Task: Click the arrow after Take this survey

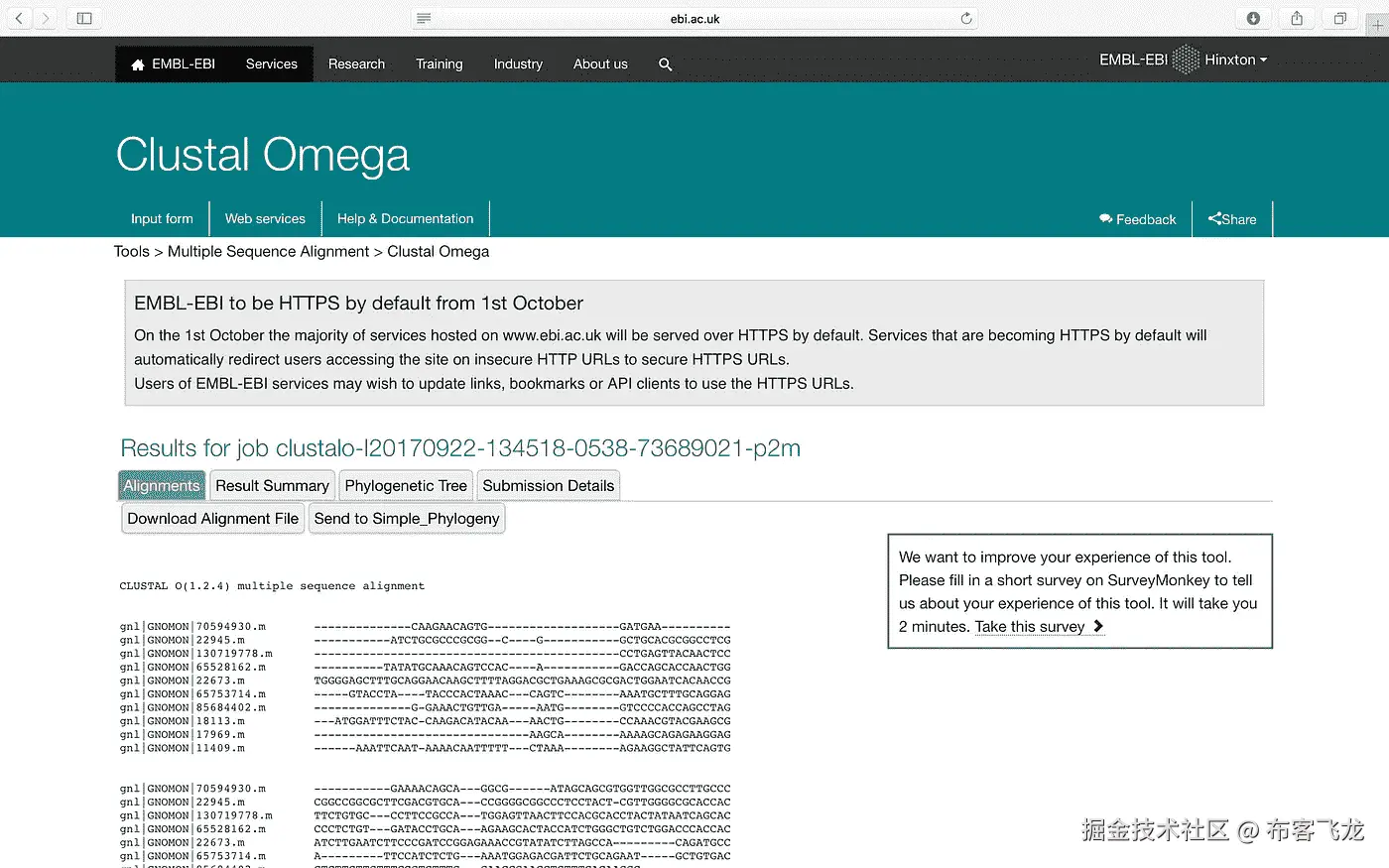Action: pos(1097,626)
